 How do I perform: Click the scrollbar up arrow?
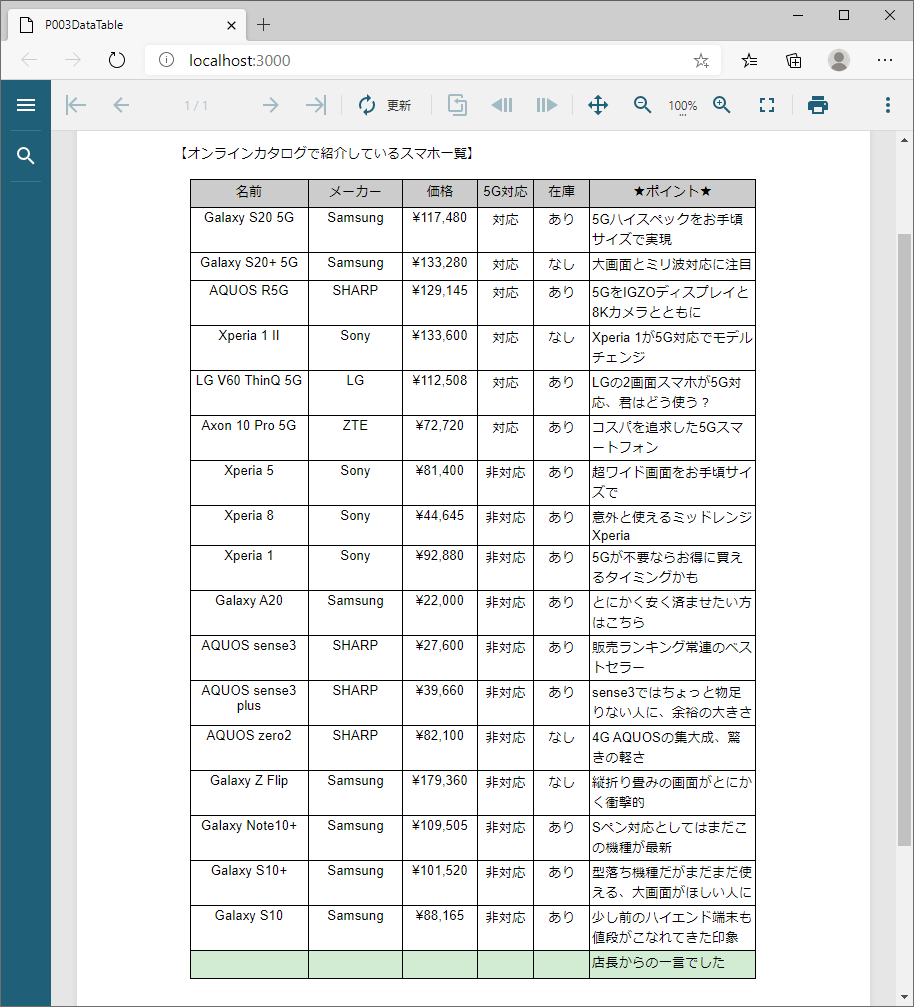click(x=904, y=140)
